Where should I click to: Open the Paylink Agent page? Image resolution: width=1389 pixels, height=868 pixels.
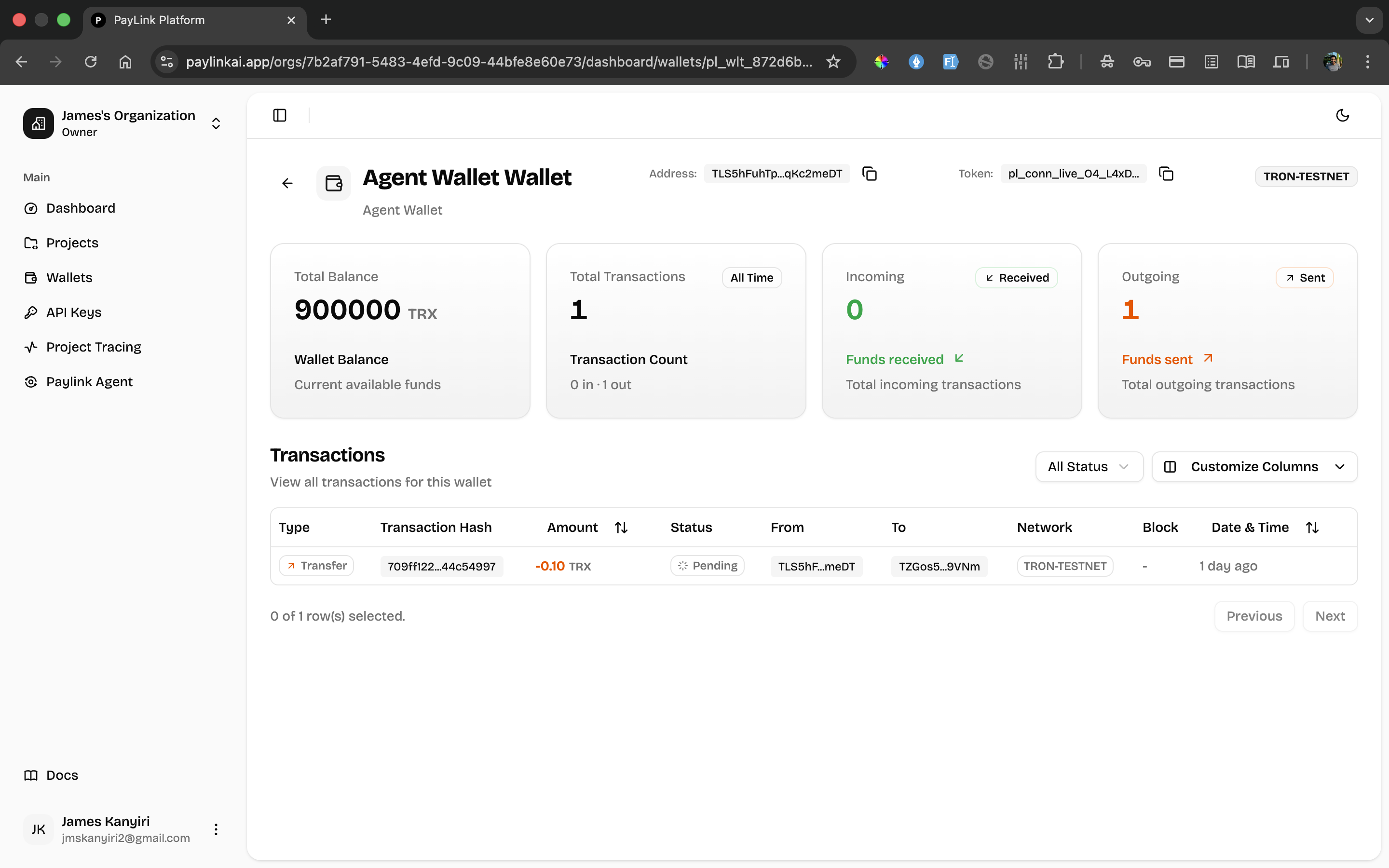tap(89, 381)
